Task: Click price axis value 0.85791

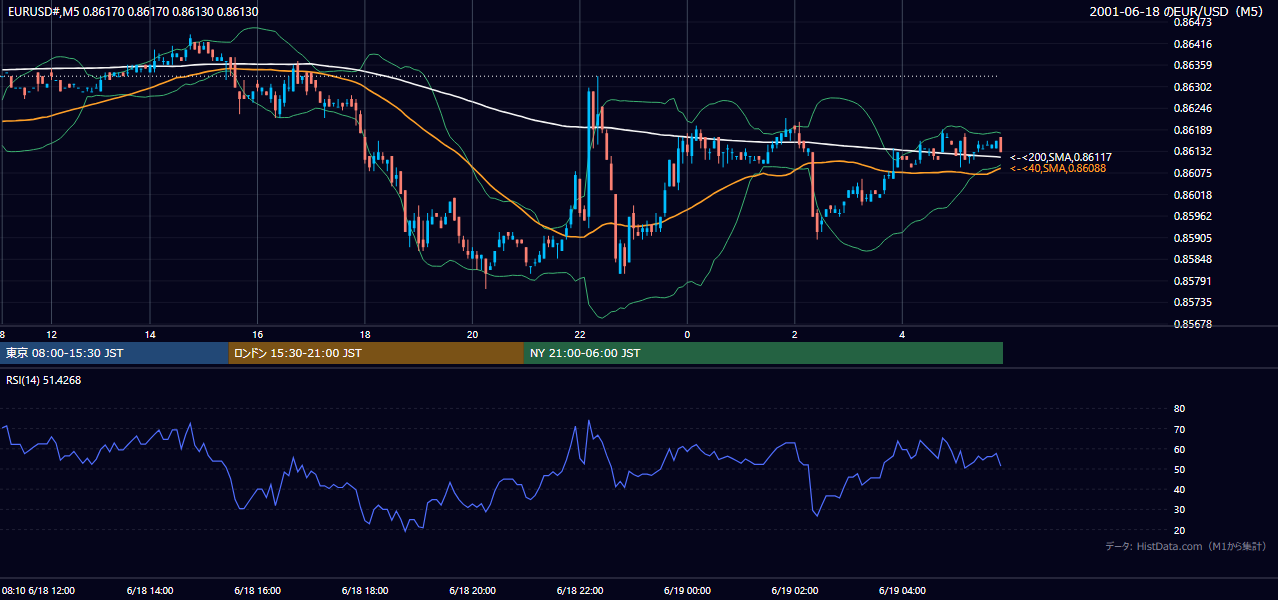Action: [1192, 281]
